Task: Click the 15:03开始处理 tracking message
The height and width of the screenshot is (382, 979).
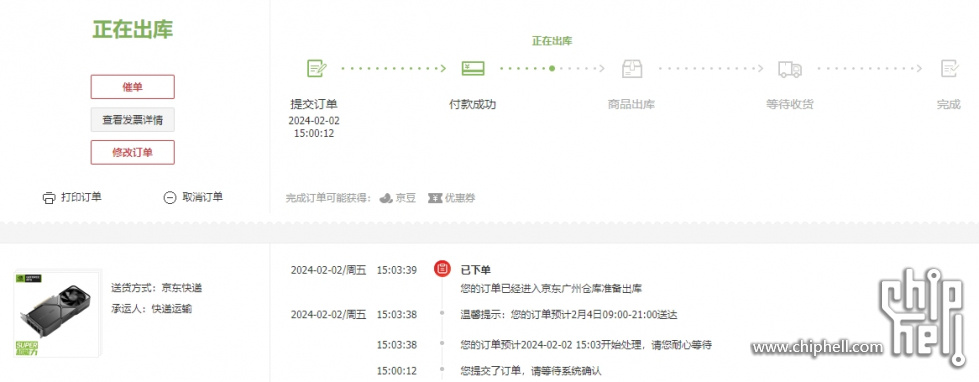Action: tap(586, 345)
